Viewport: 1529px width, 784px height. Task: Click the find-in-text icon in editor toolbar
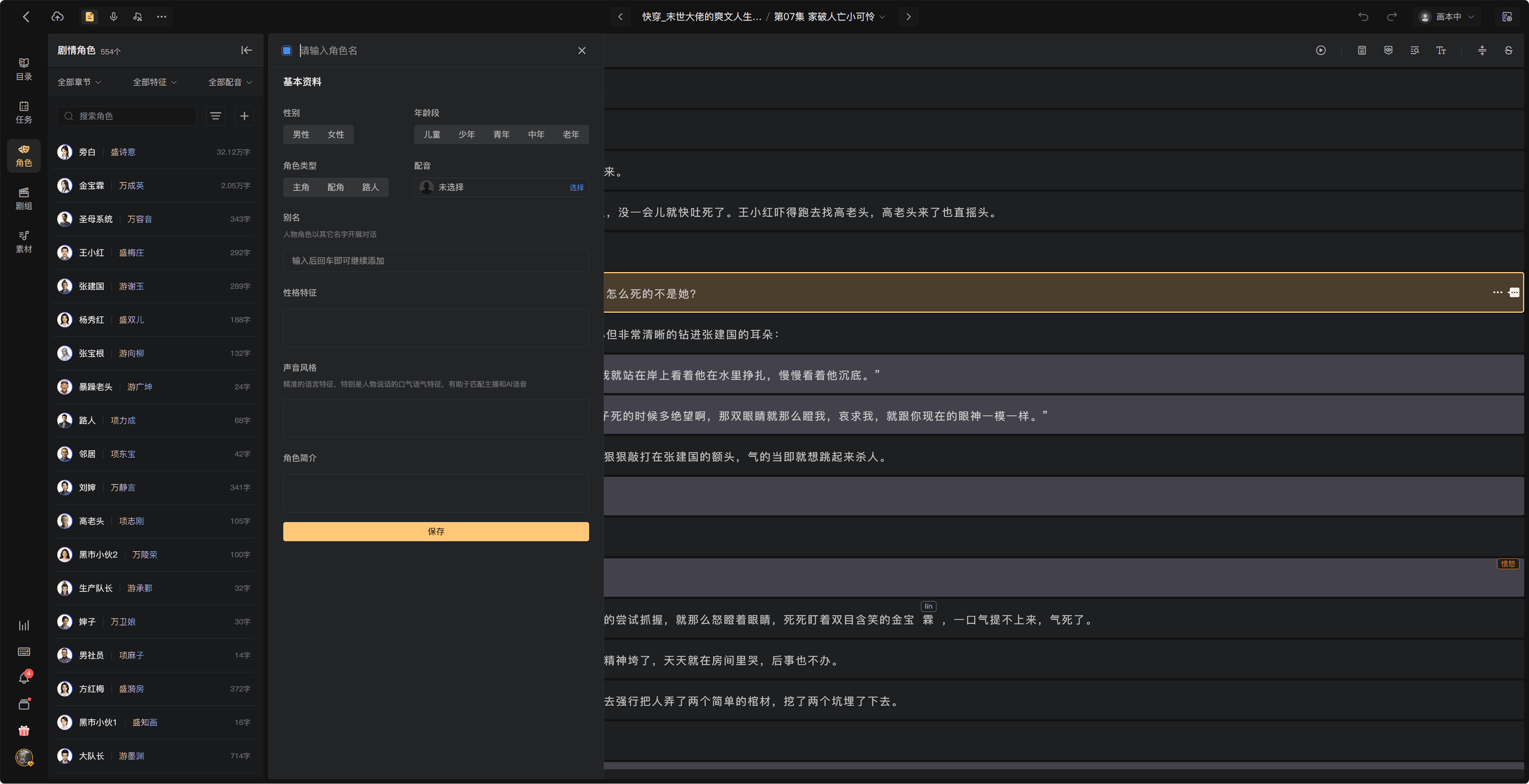click(1414, 51)
